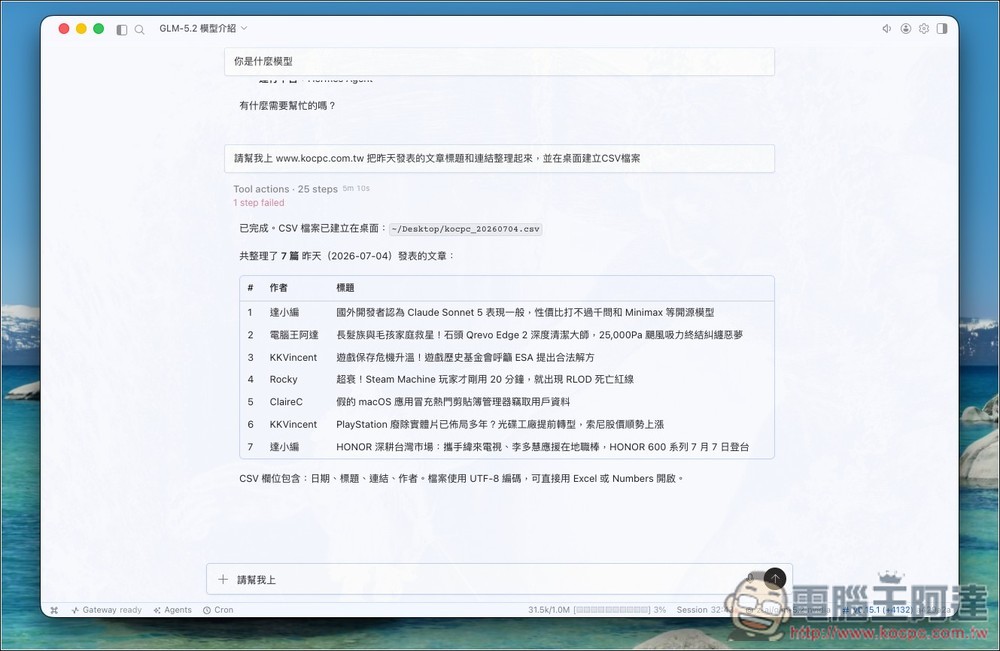Click author ClaireC in row 5
This screenshot has height=651, width=1000.
point(286,402)
